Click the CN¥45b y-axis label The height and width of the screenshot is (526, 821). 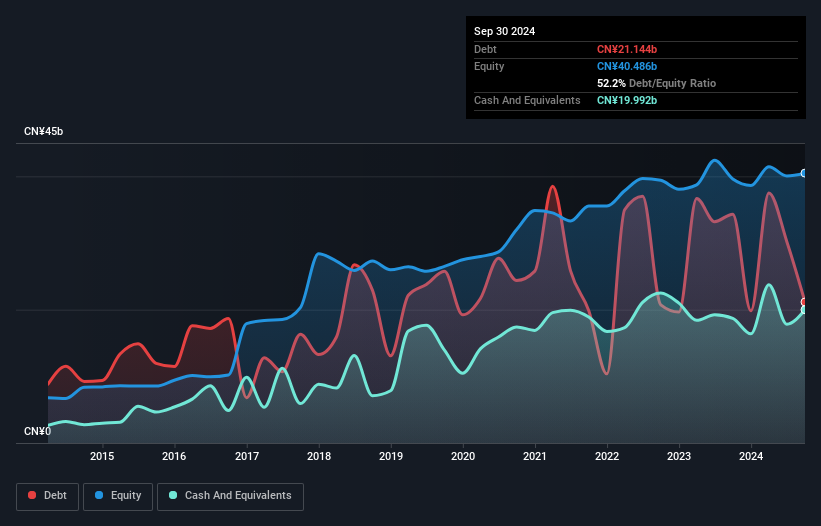coord(43,131)
